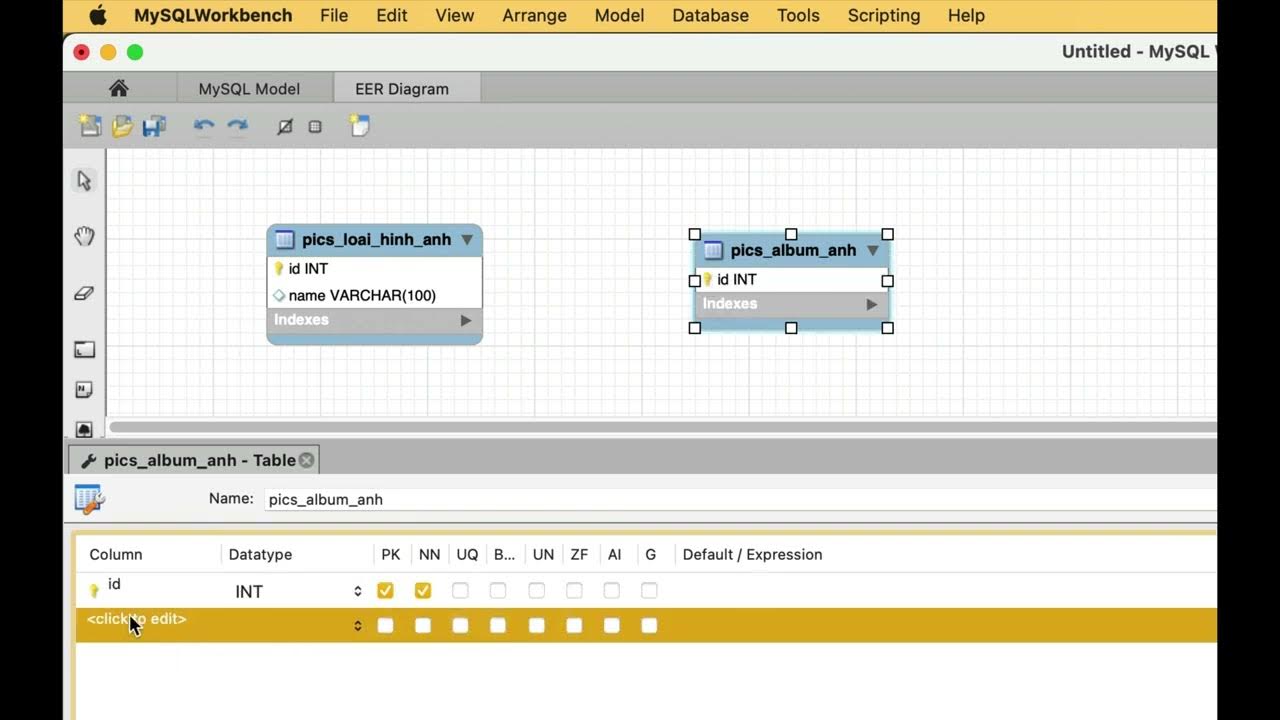Switch to the MySQL Model tab
The width and height of the screenshot is (1280, 720).
point(249,88)
